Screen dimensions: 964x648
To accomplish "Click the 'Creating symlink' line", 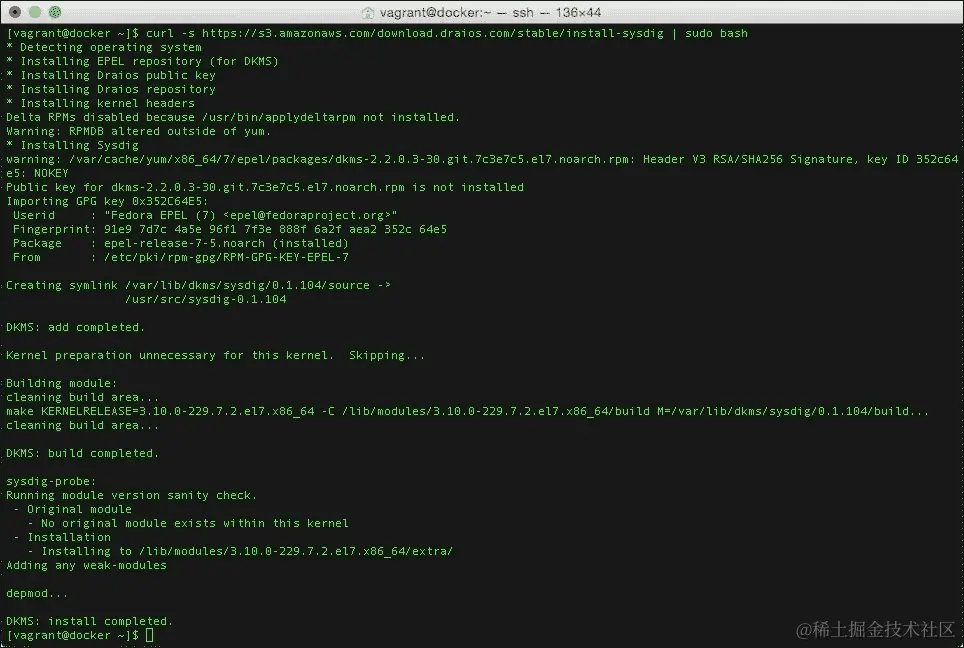I will (198, 285).
